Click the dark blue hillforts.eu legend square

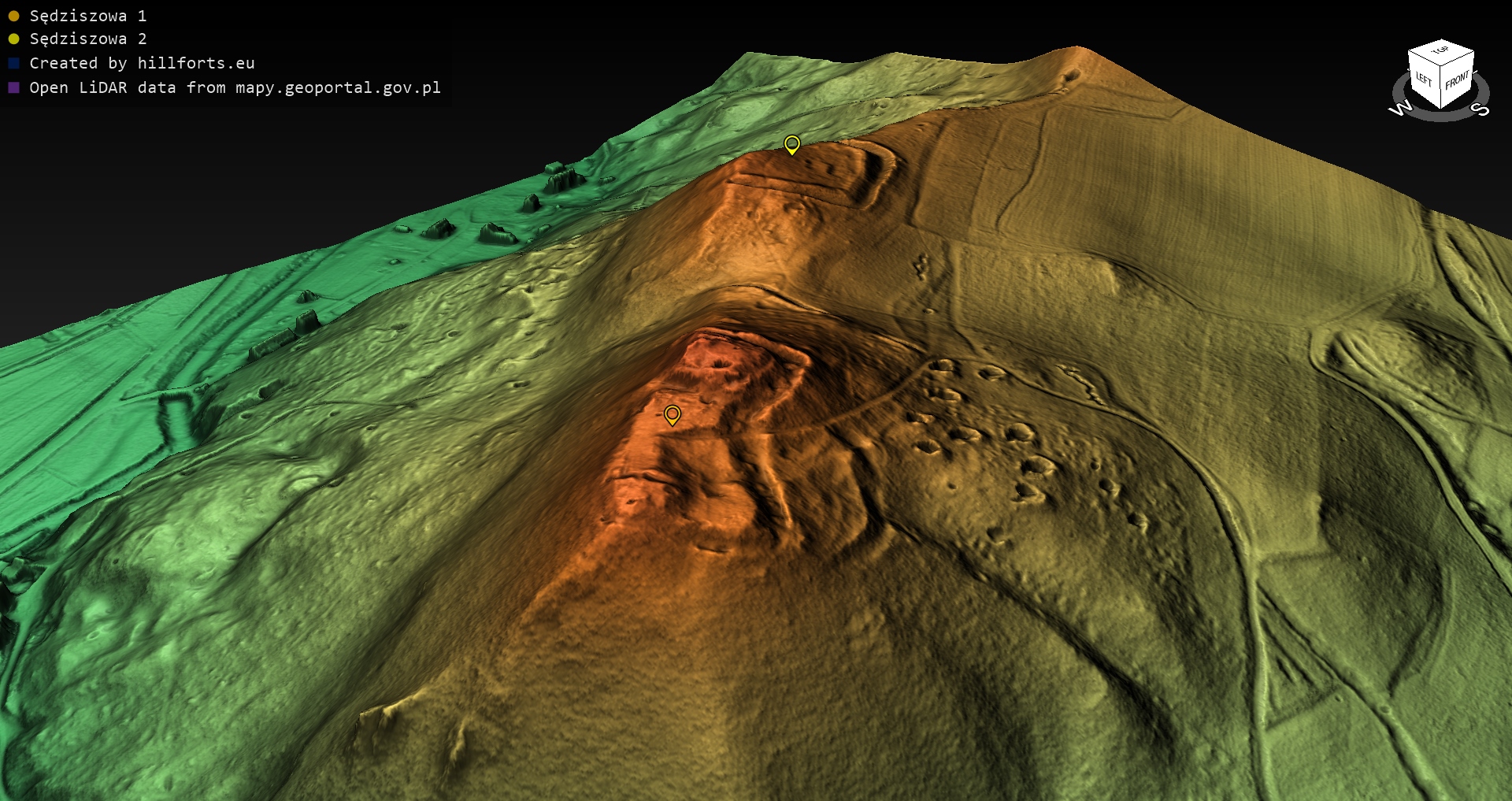pos(13,63)
